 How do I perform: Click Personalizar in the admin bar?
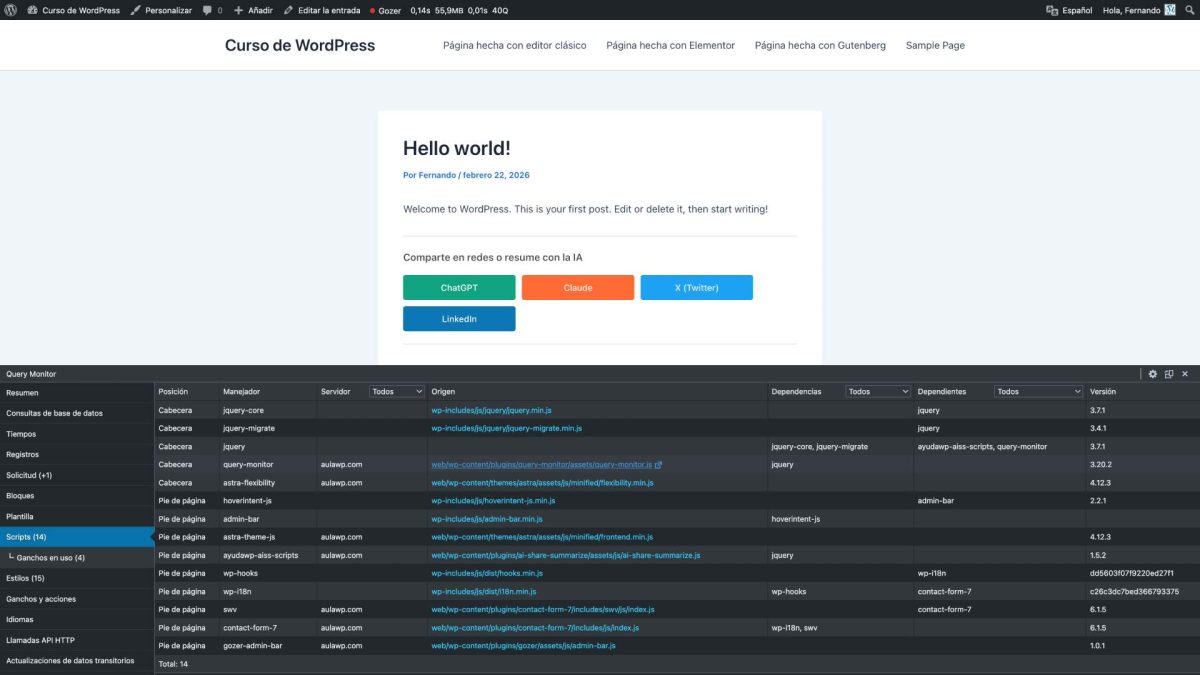pos(161,10)
